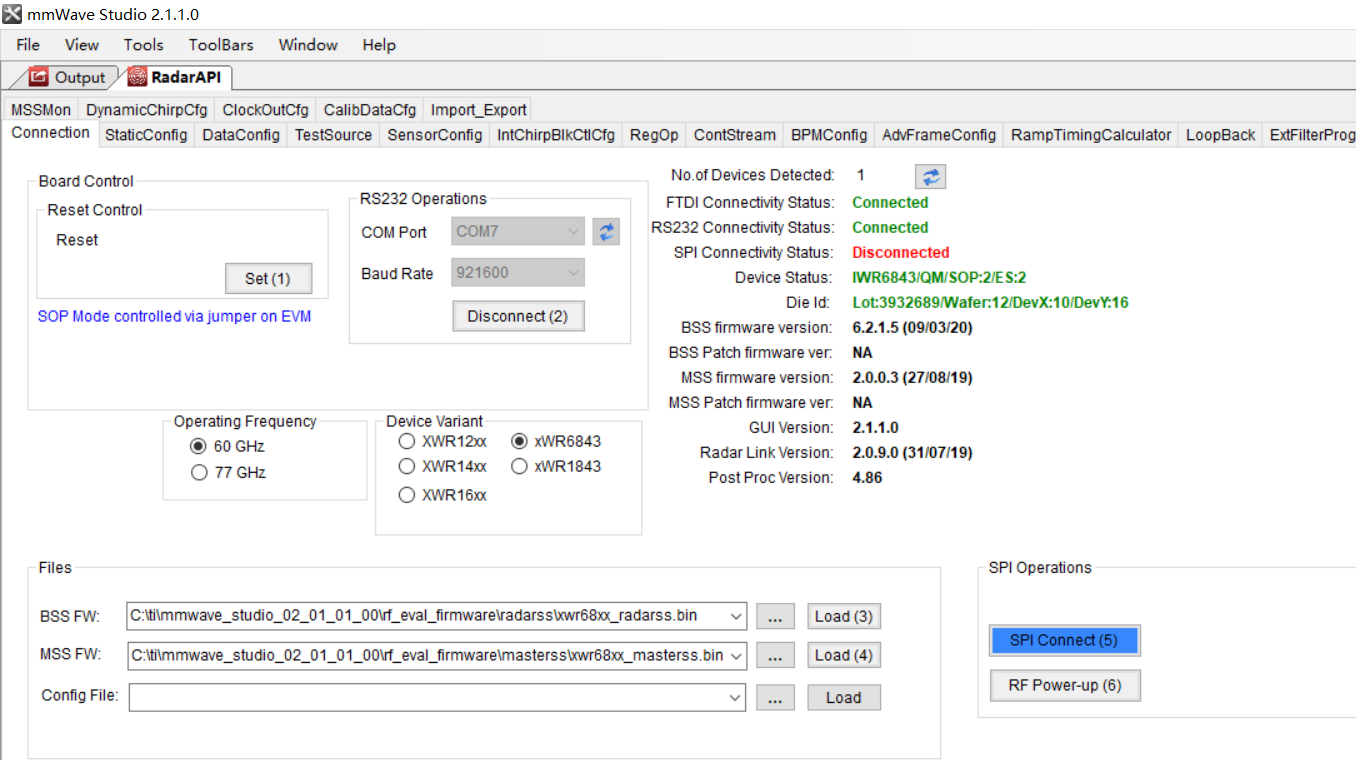The width and height of the screenshot is (1356, 760).
Task: Open the Baud Rate dropdown
Action: 518,273
